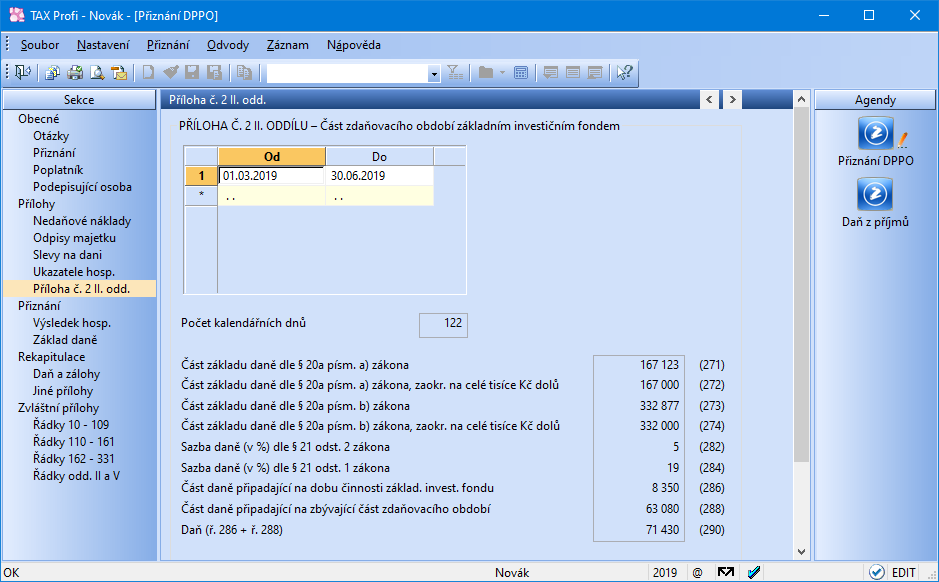Open the Záznam menu

(288, 45)
